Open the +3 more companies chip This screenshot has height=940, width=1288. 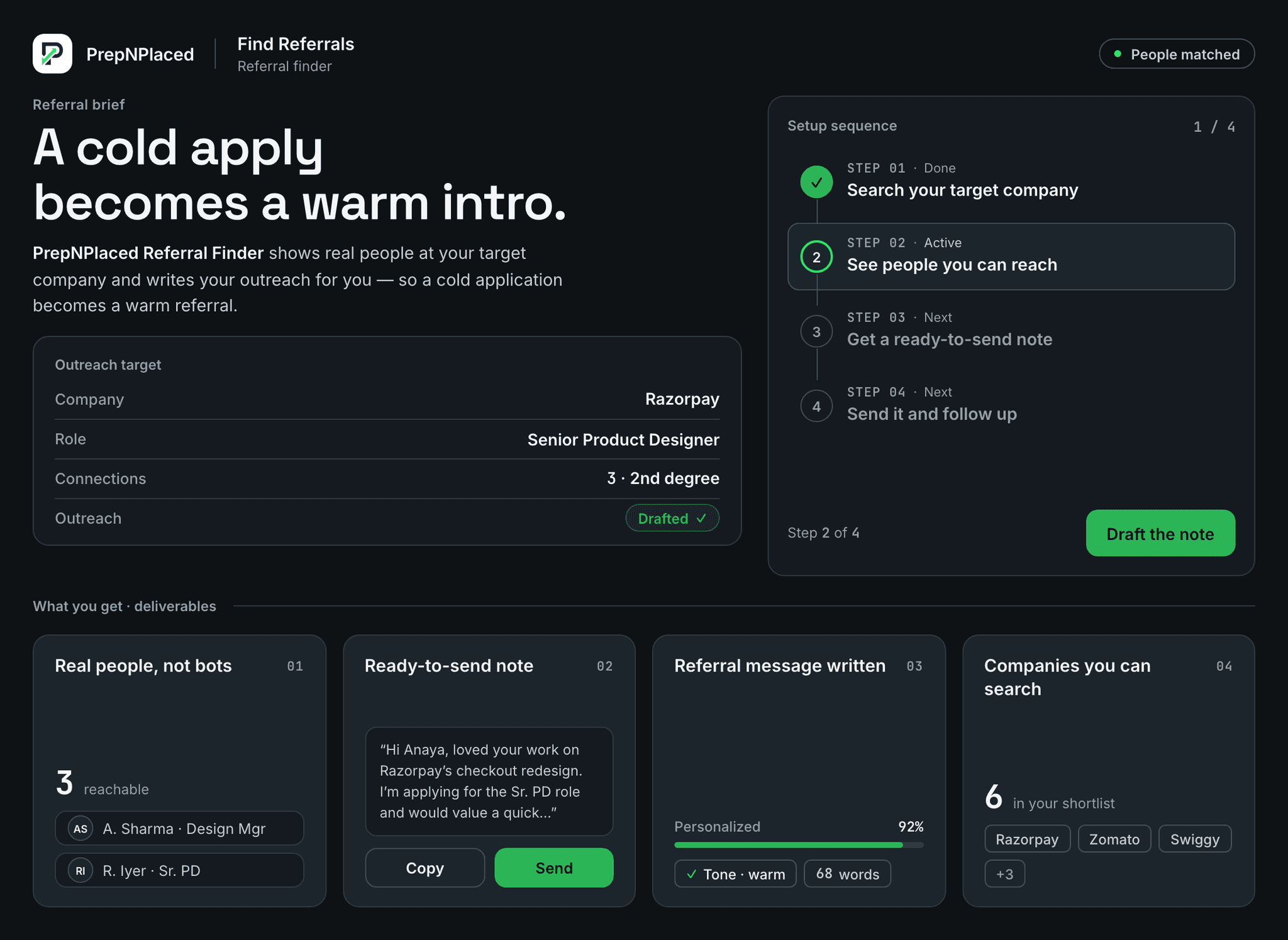point(1005,874)
